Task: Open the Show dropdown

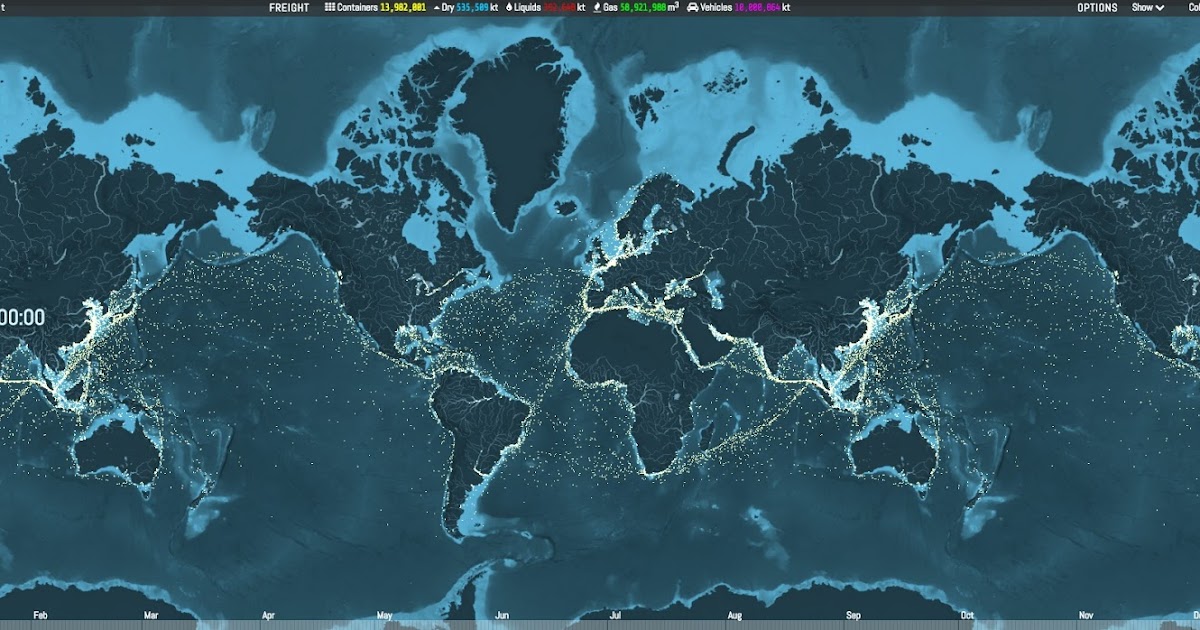Action: pos(1145,8)
